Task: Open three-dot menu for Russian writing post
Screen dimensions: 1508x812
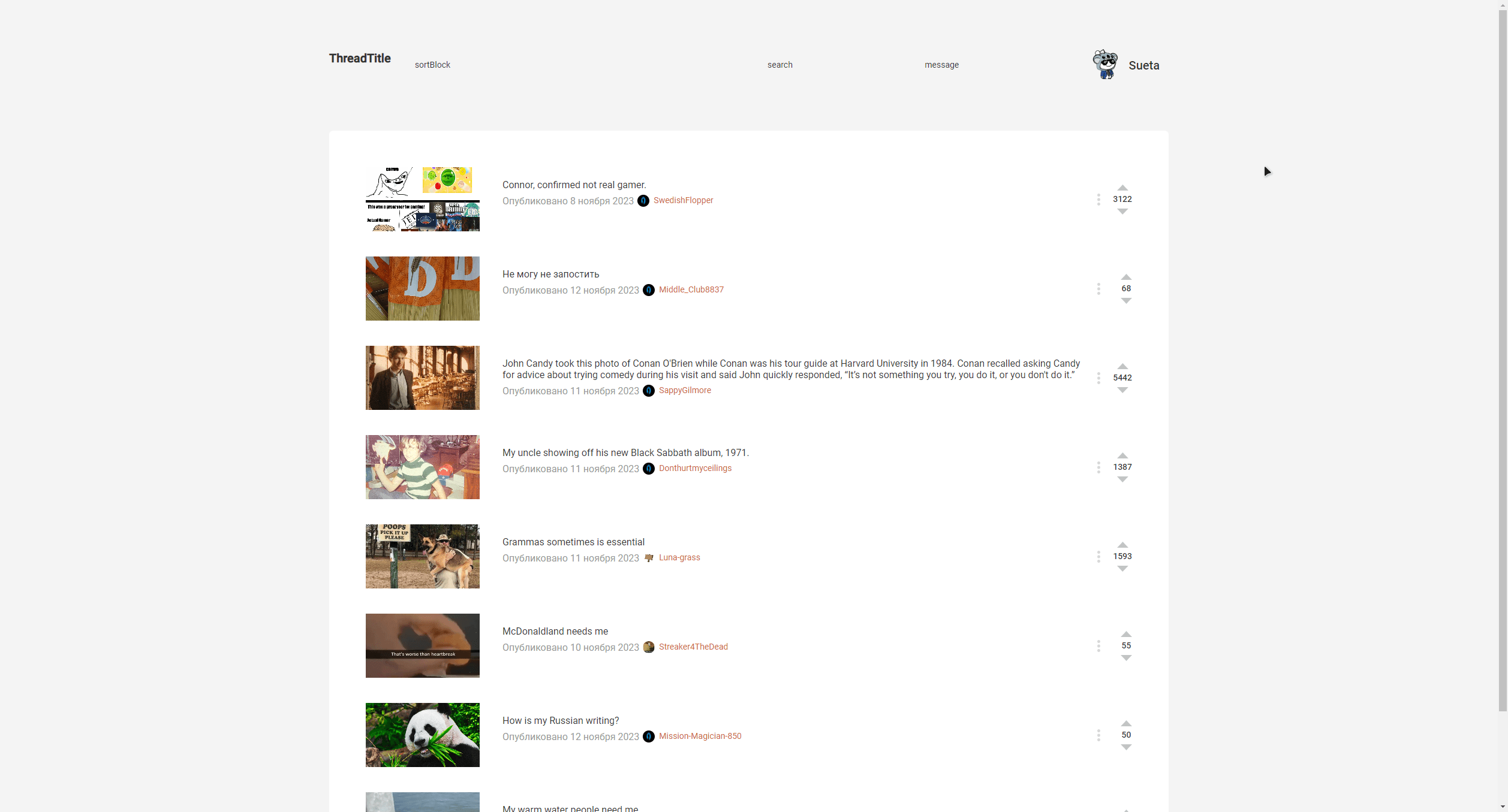Action: [x=1098, y=735]
